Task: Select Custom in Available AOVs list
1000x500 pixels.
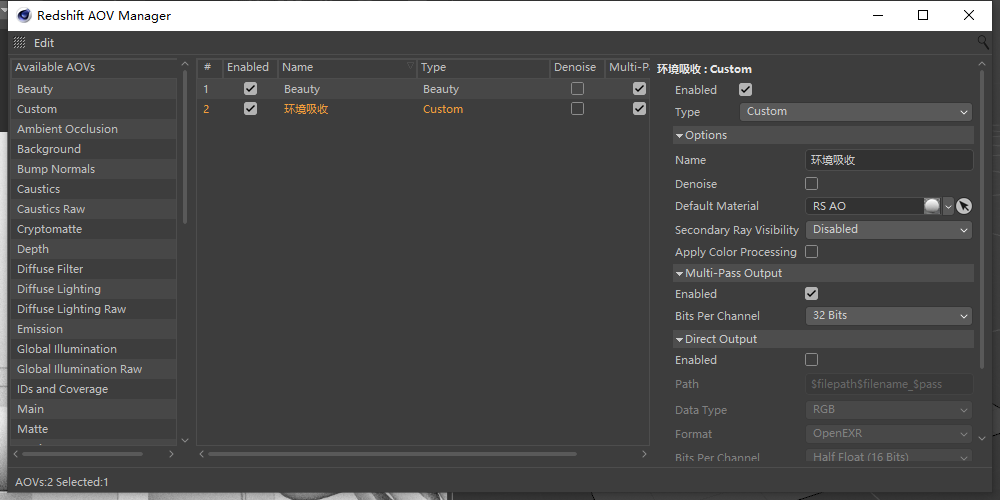Action: pos(94,109)
